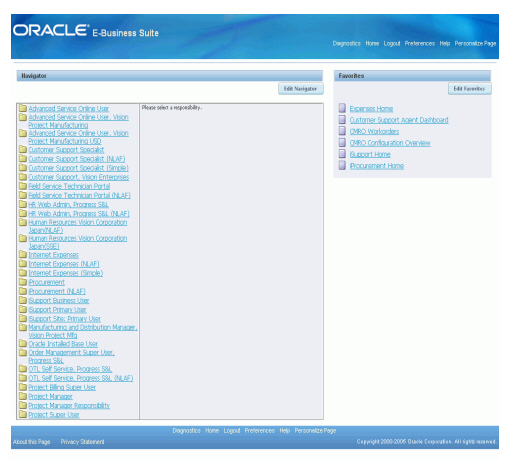Click Personalize Page link in the footer
512x462 pixels.
coord(315,431)
